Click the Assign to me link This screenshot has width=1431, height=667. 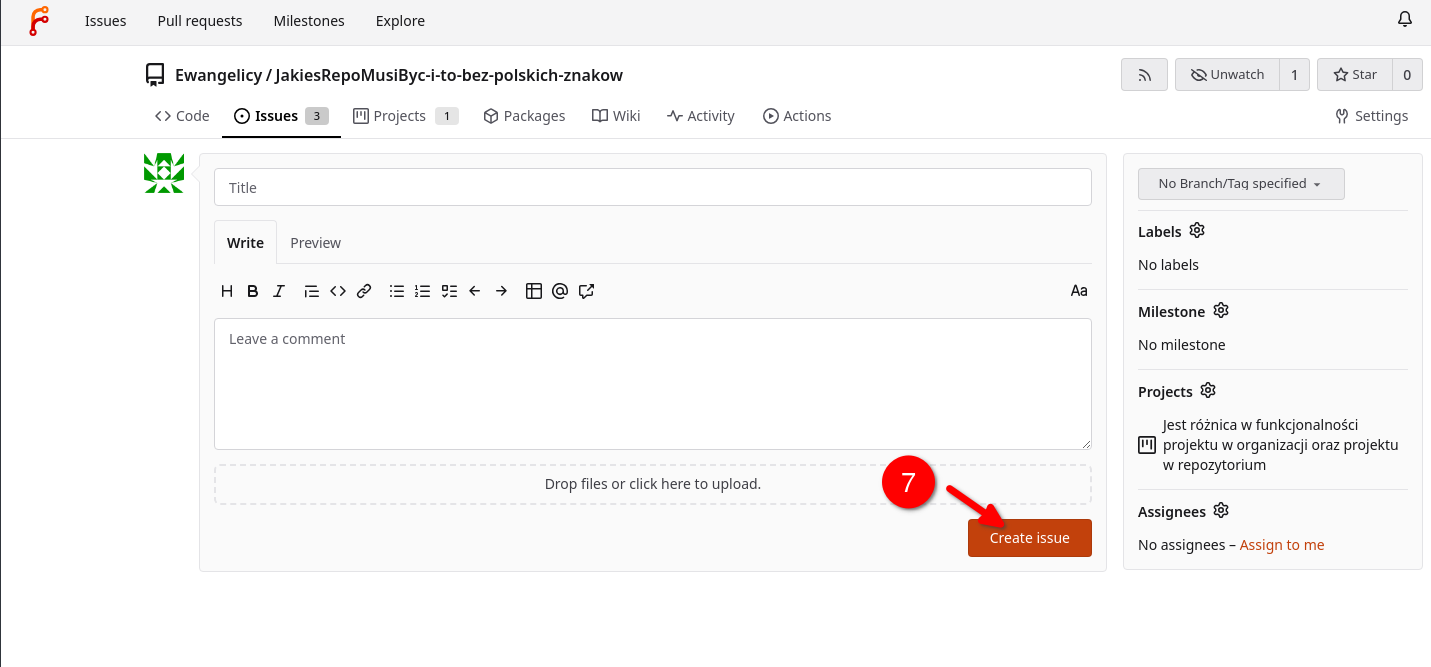(1281, 545)
